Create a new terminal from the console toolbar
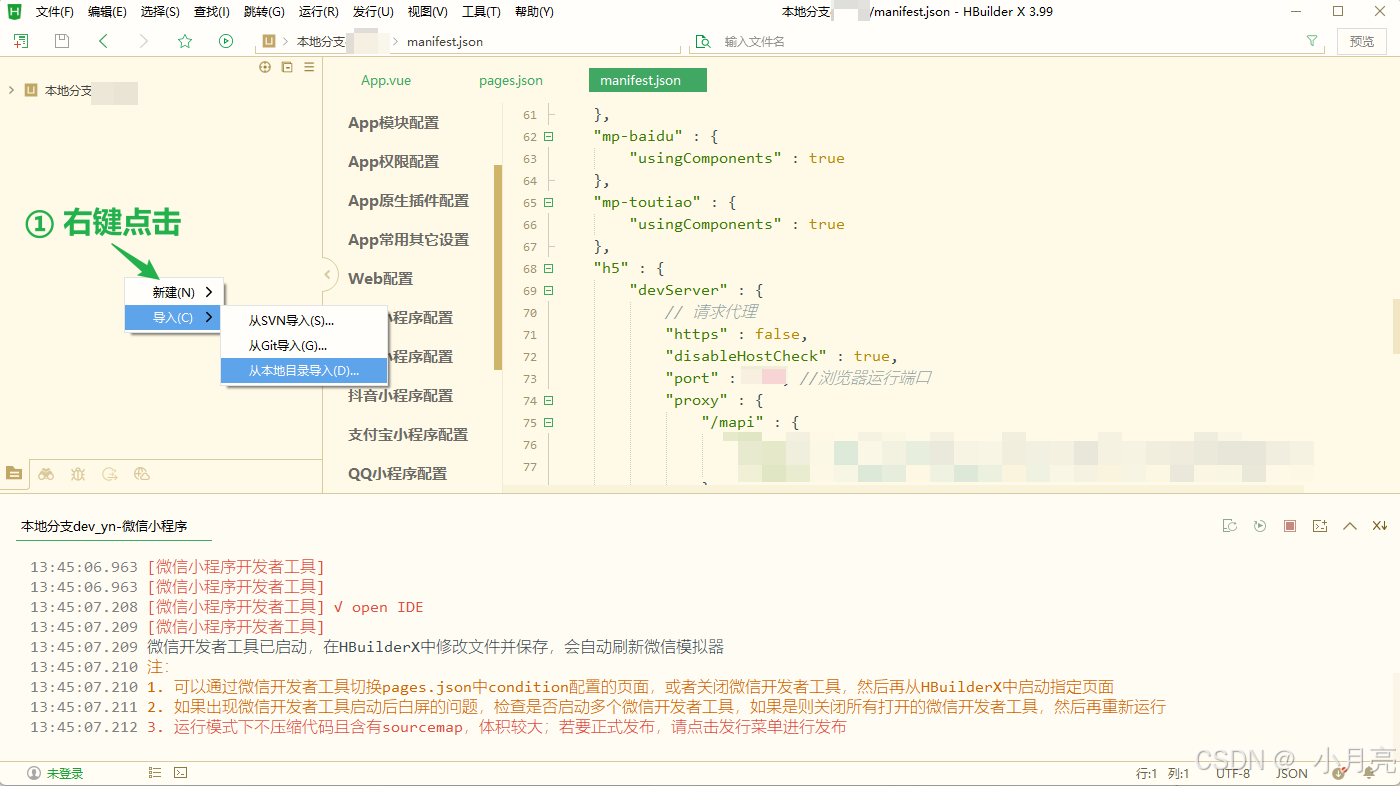1400x786 pixels. point(1320,525)
